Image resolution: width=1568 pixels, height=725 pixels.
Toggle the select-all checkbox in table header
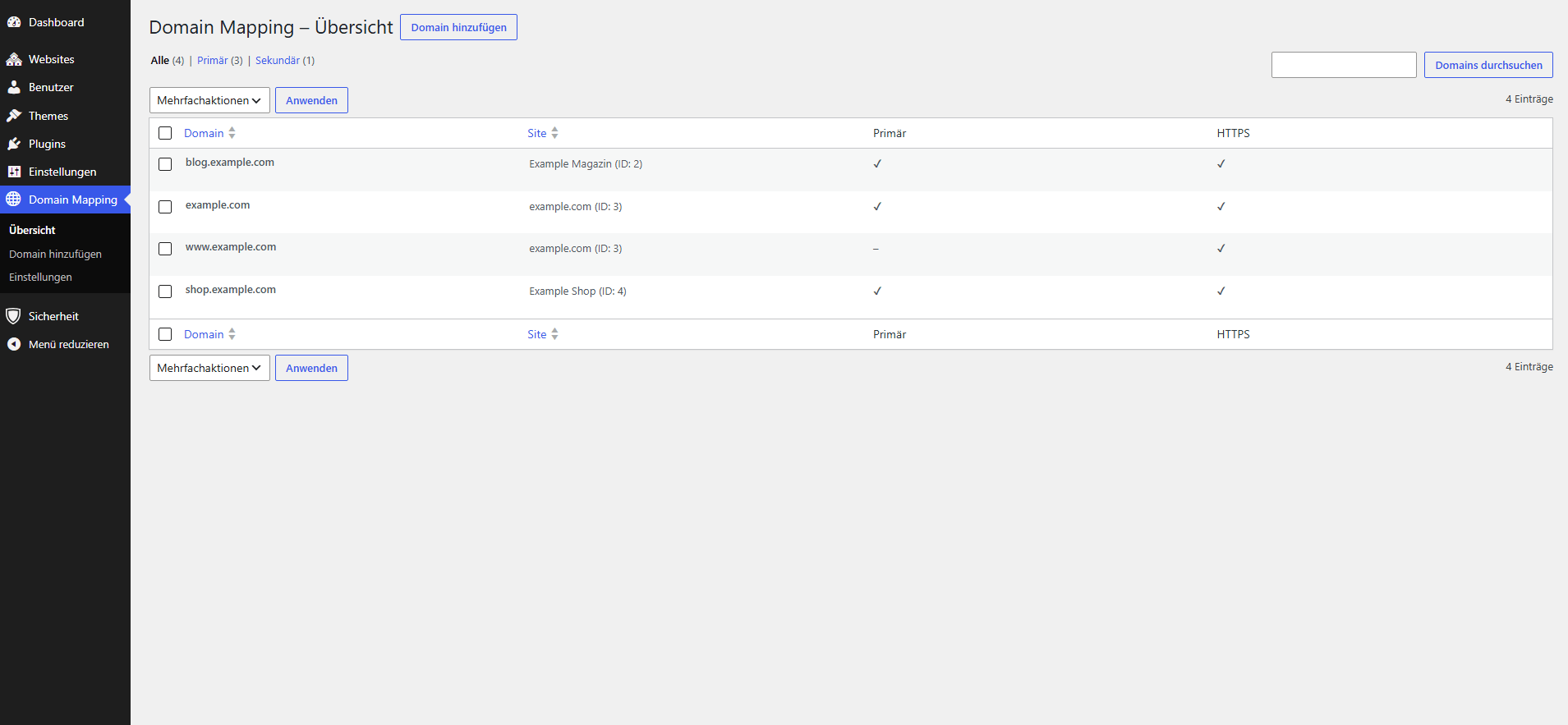165,133
